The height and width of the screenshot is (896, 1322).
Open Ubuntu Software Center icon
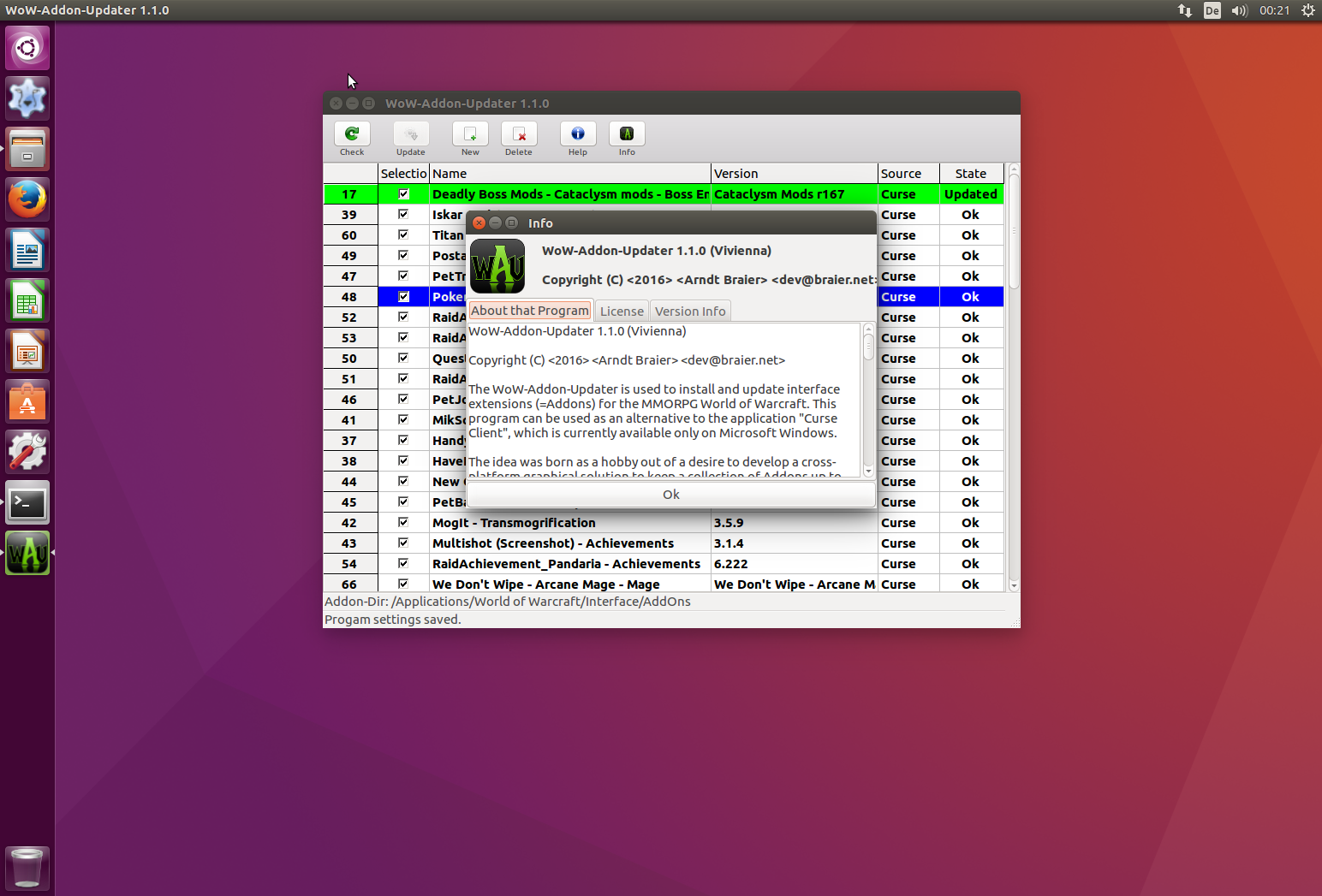click(x=27, y=402)
